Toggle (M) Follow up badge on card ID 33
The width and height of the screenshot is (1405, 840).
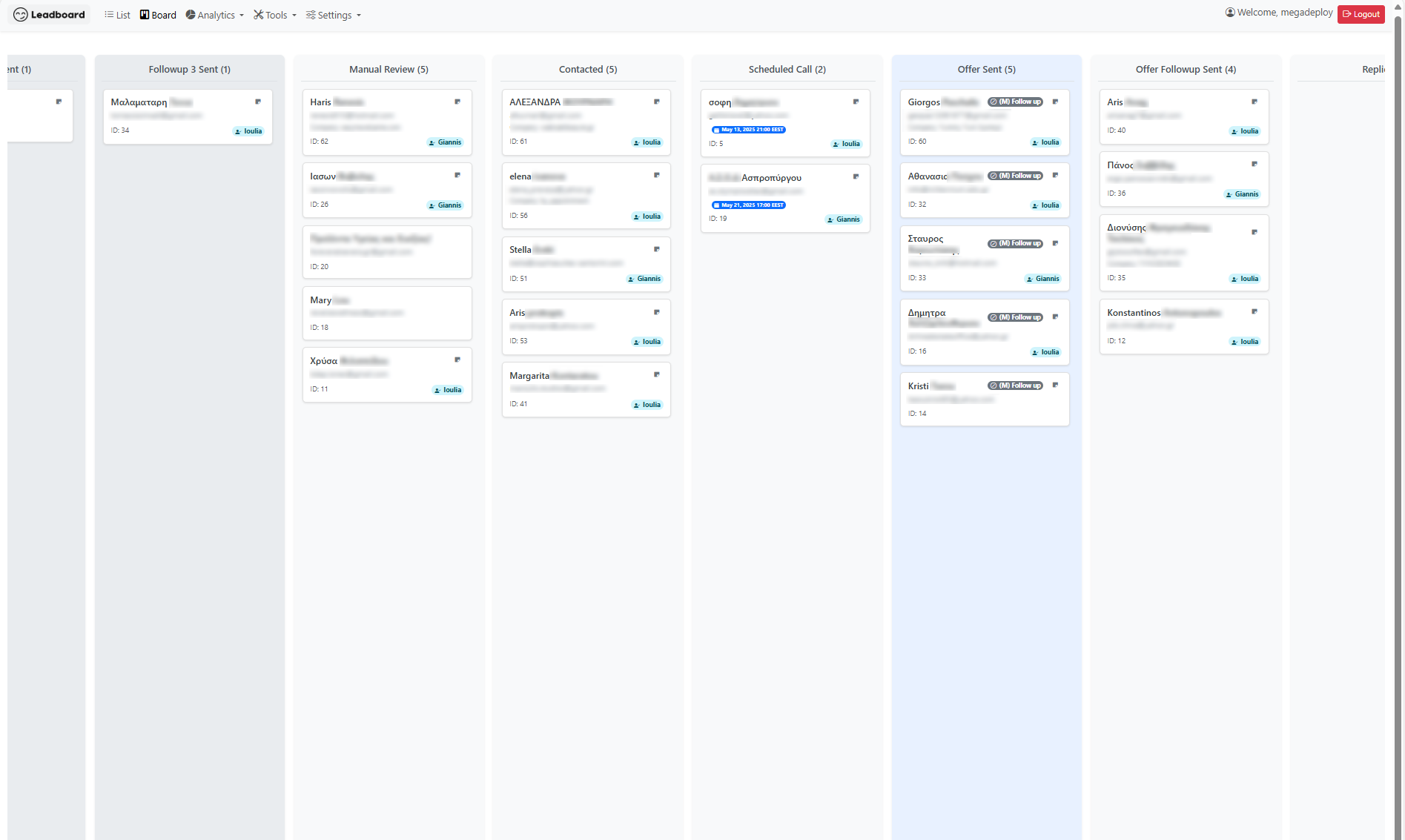pos(1015,243)
